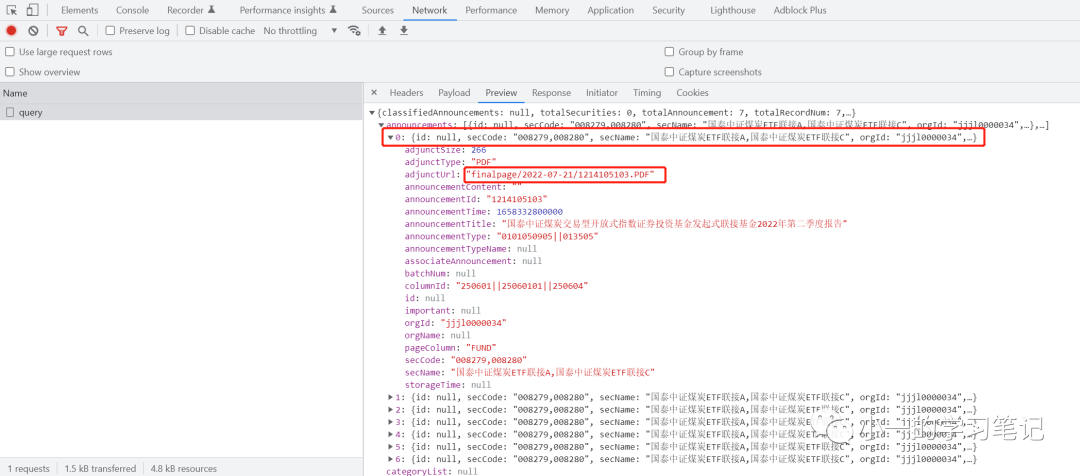Open Performance insights panel
The height and width of the screenshot is (476, 1080).
pyautogui.click(x=288, y=10)
